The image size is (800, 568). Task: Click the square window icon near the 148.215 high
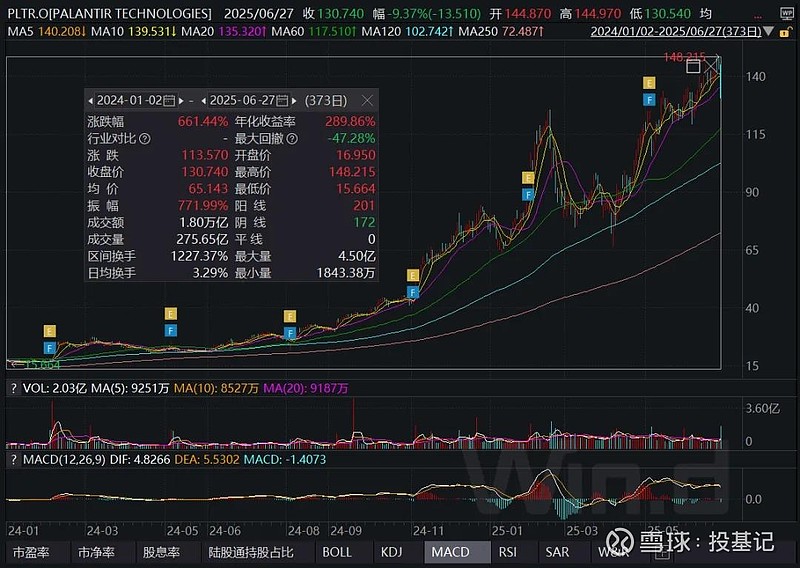point(693,66)
